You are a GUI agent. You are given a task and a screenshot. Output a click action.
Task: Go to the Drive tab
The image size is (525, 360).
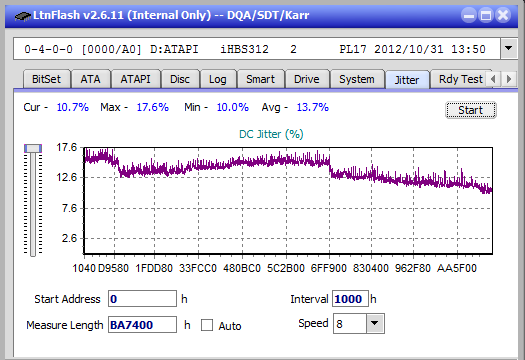coord(307,79)
